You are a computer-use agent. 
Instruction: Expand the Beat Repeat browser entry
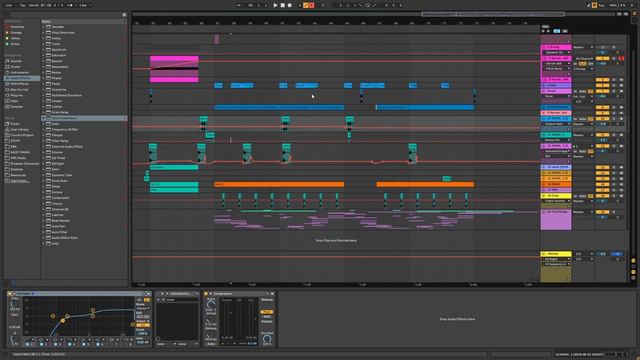(x=44, y=221)
